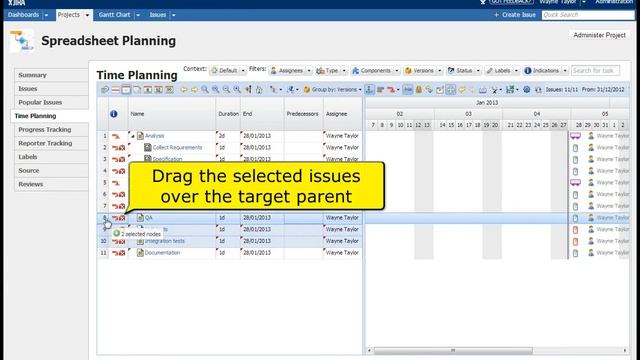
Task: Collapse the Analysis tree node
Action: click(x=133, y=136)
